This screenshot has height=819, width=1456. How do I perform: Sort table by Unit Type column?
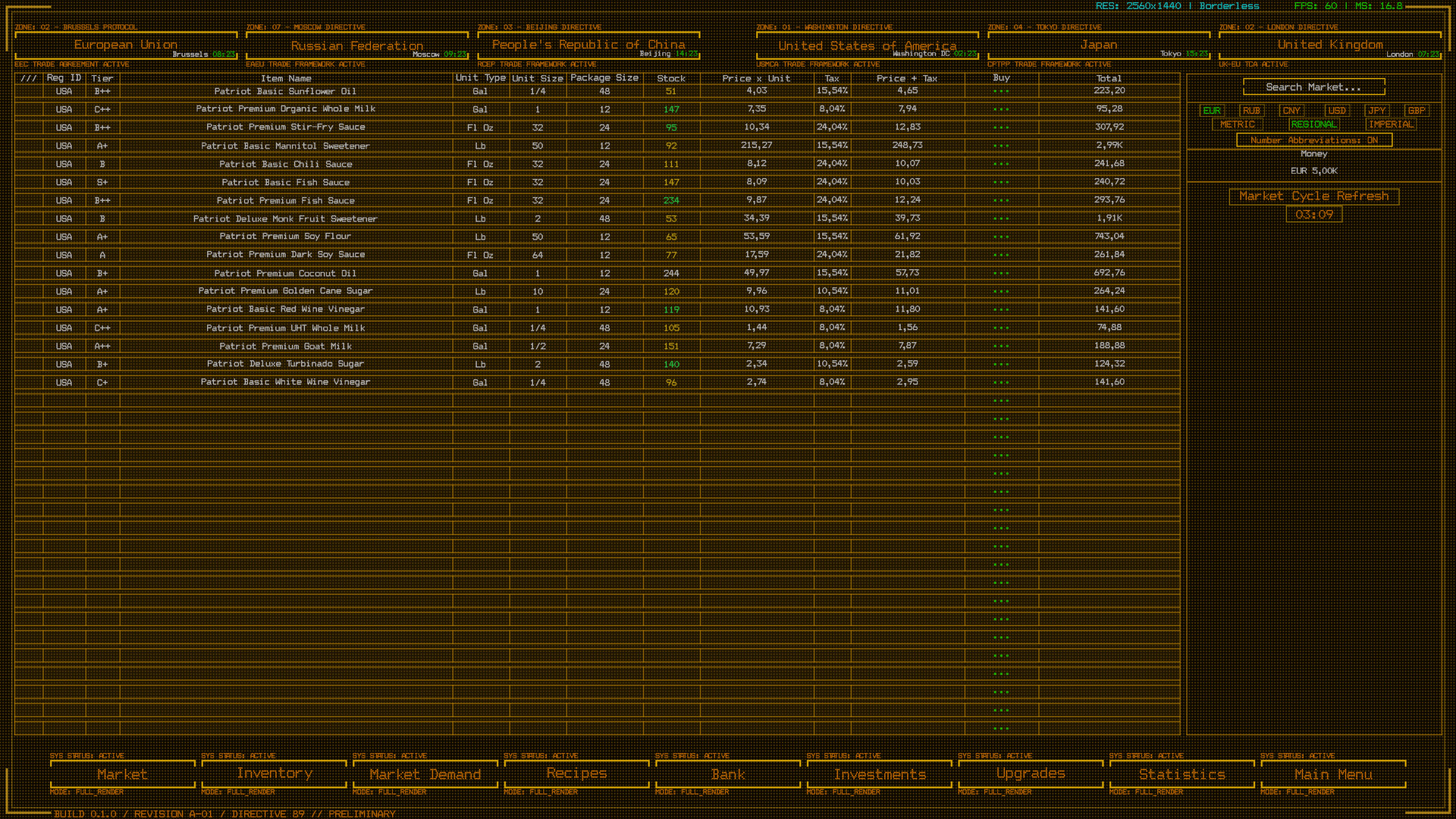coord(480,78)
